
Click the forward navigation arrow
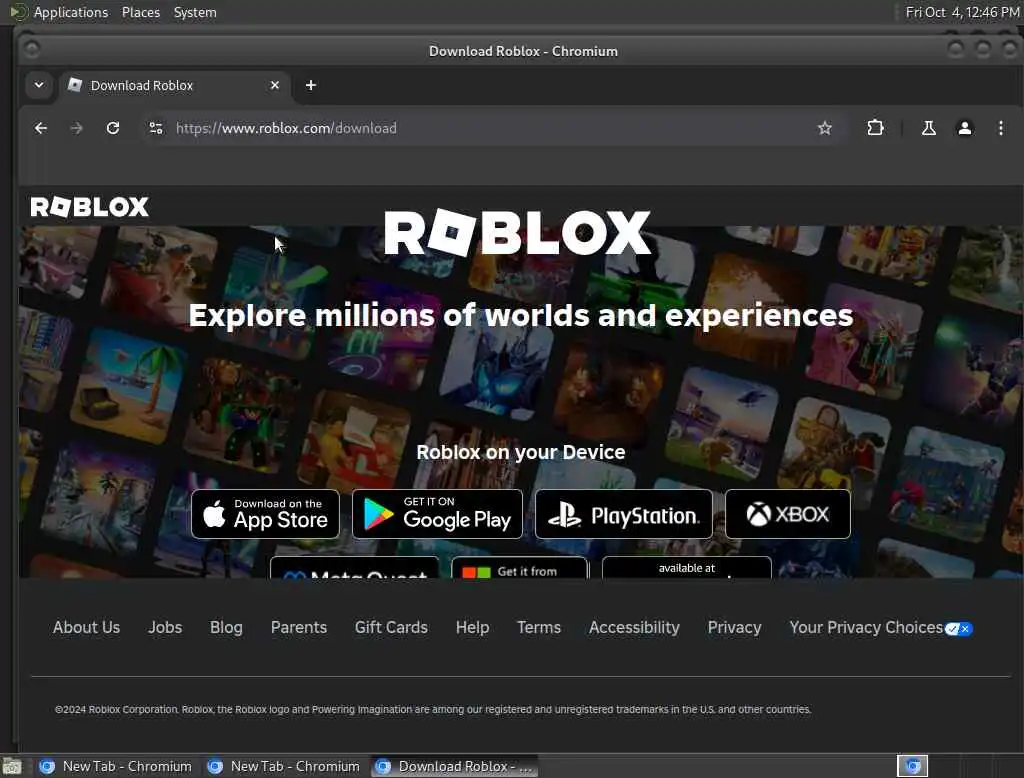tap(76, 128)
